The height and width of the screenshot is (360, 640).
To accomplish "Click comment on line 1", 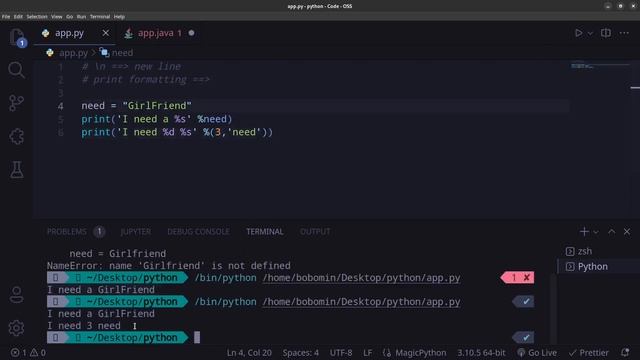I will [131, 67].
